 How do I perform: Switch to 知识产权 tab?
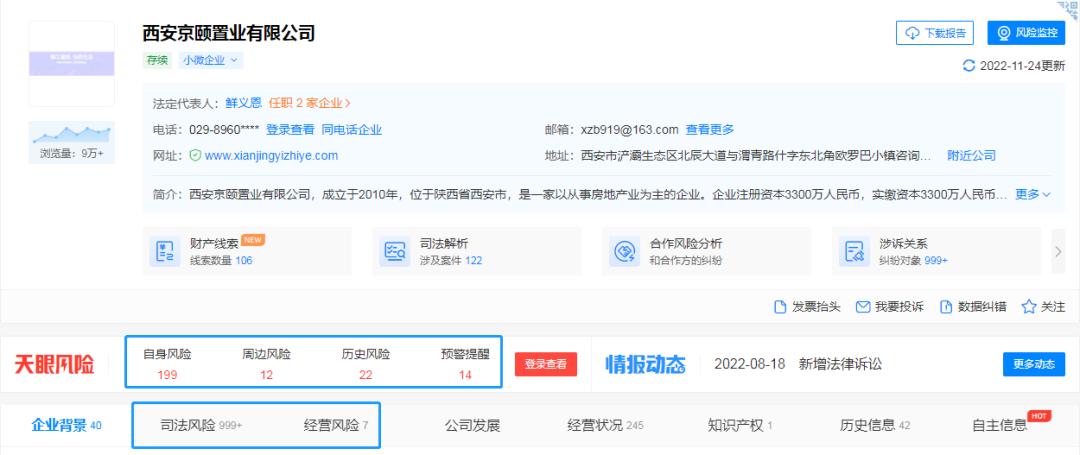(740, 425)
